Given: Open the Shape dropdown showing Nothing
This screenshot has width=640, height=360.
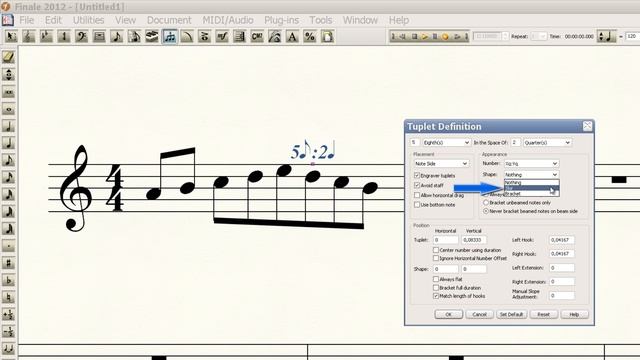Looking at the screenshot, I should pos(531,174).
